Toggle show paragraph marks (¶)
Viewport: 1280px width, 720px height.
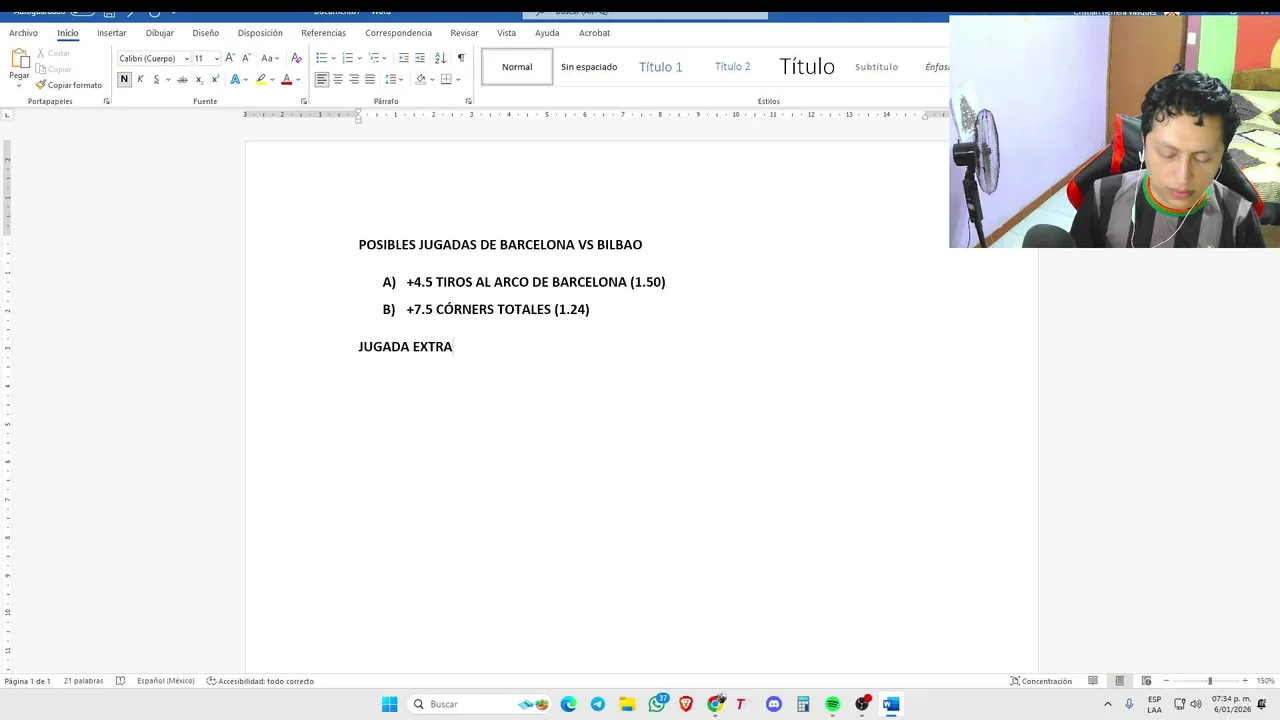click(461, 58)
